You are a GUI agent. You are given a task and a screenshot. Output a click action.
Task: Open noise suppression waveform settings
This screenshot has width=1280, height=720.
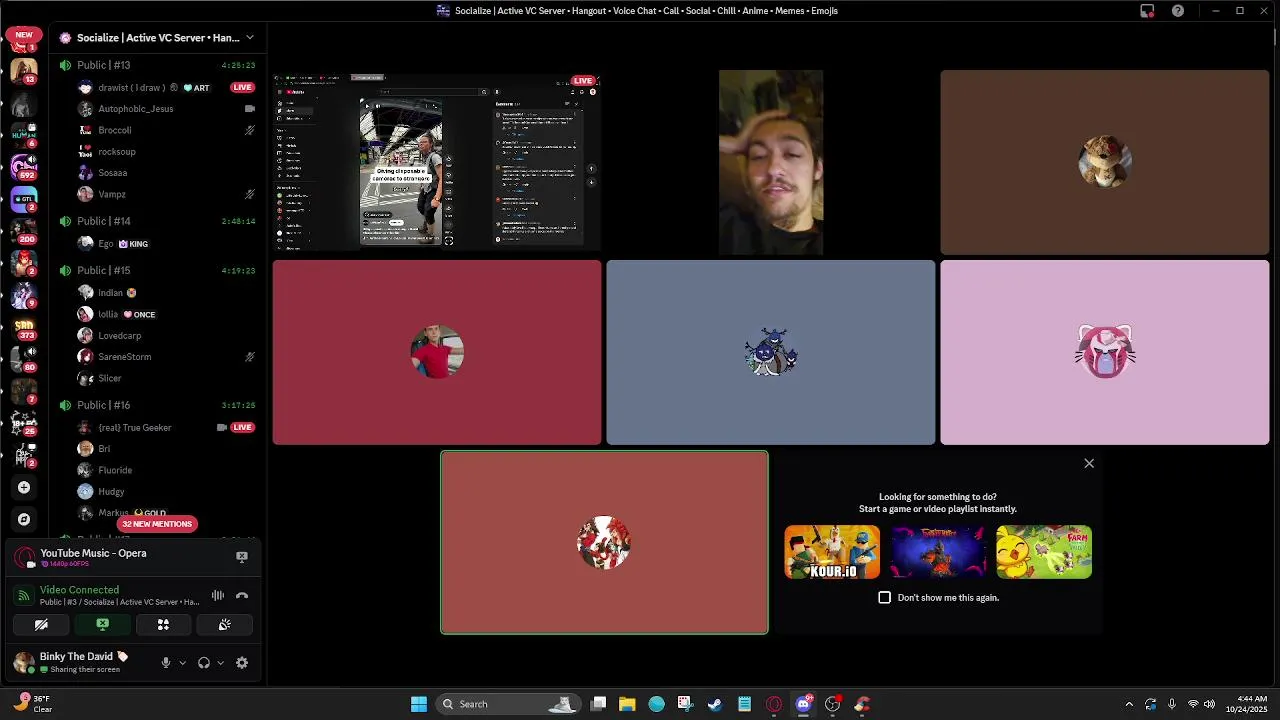217,596
